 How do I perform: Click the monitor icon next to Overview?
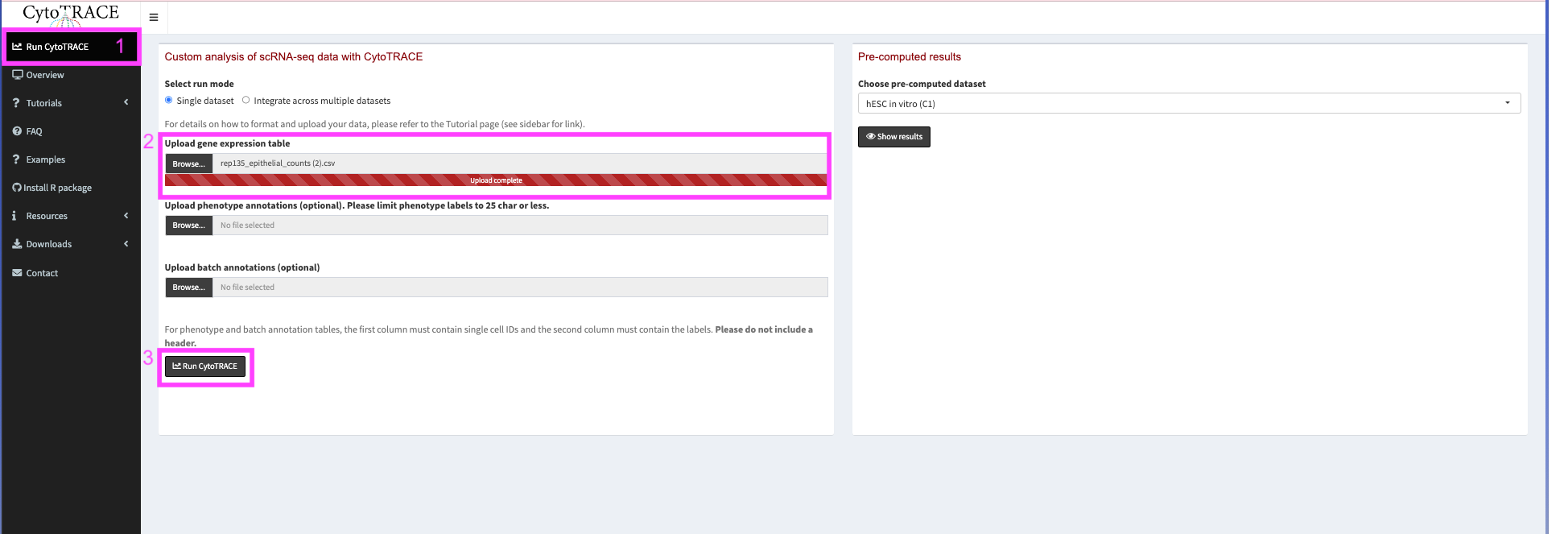[x=17, y=75]
